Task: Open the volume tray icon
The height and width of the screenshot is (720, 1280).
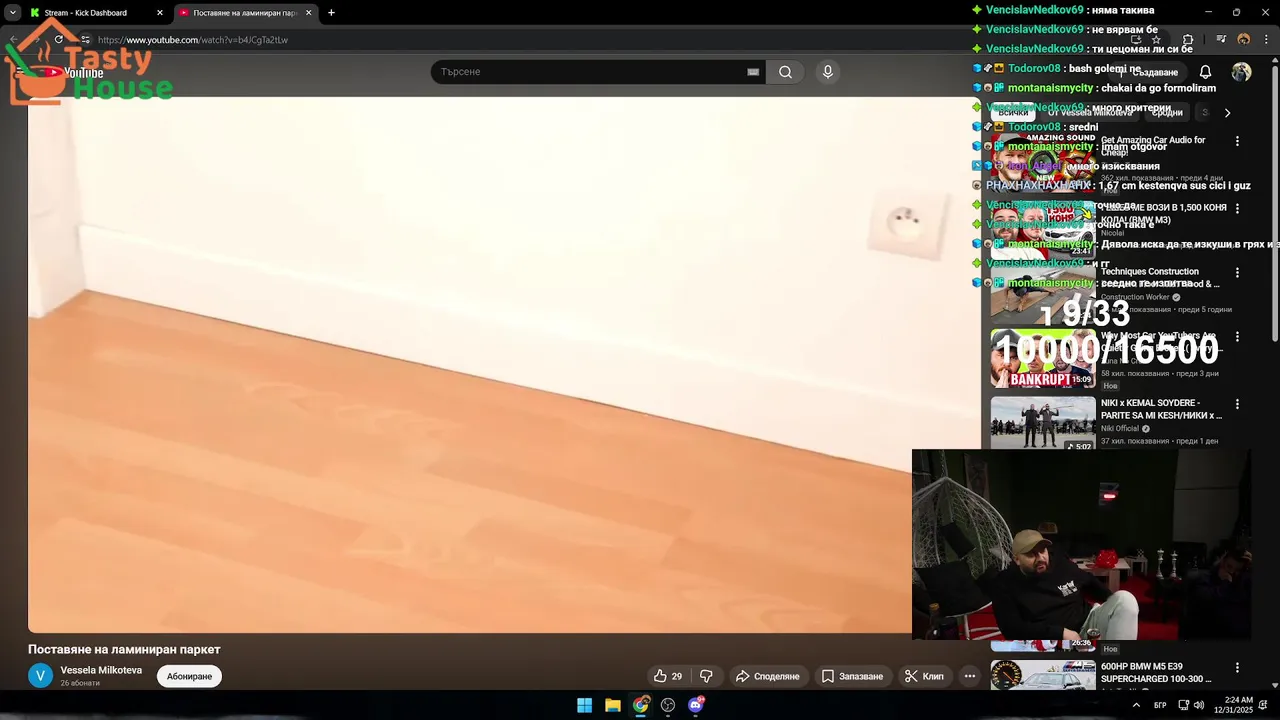Action: coord(1198,705)
